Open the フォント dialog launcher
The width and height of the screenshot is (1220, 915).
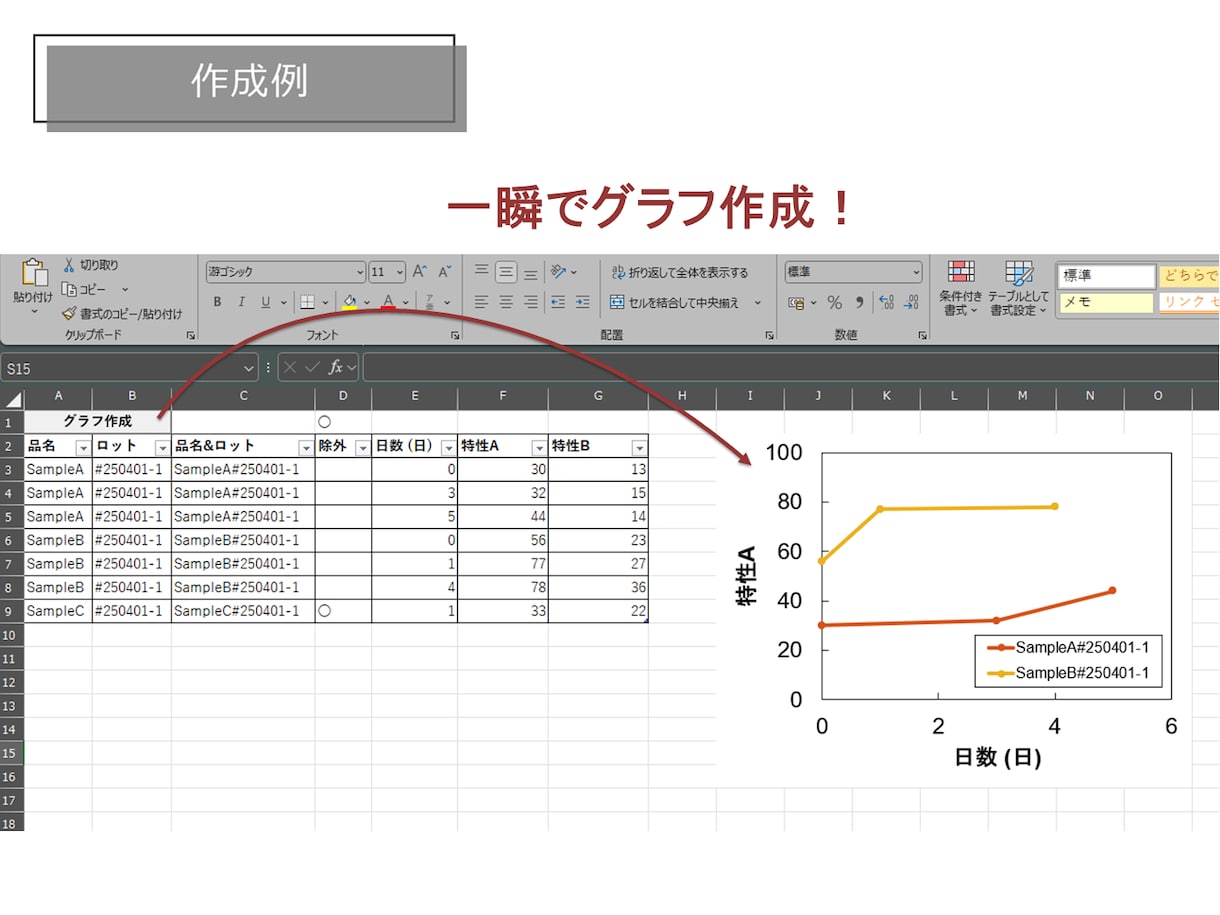click(x=456, y=336)
